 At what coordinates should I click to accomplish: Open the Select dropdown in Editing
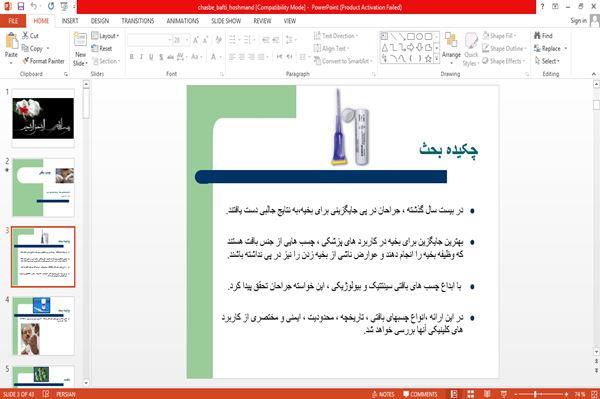coord(547,61)
